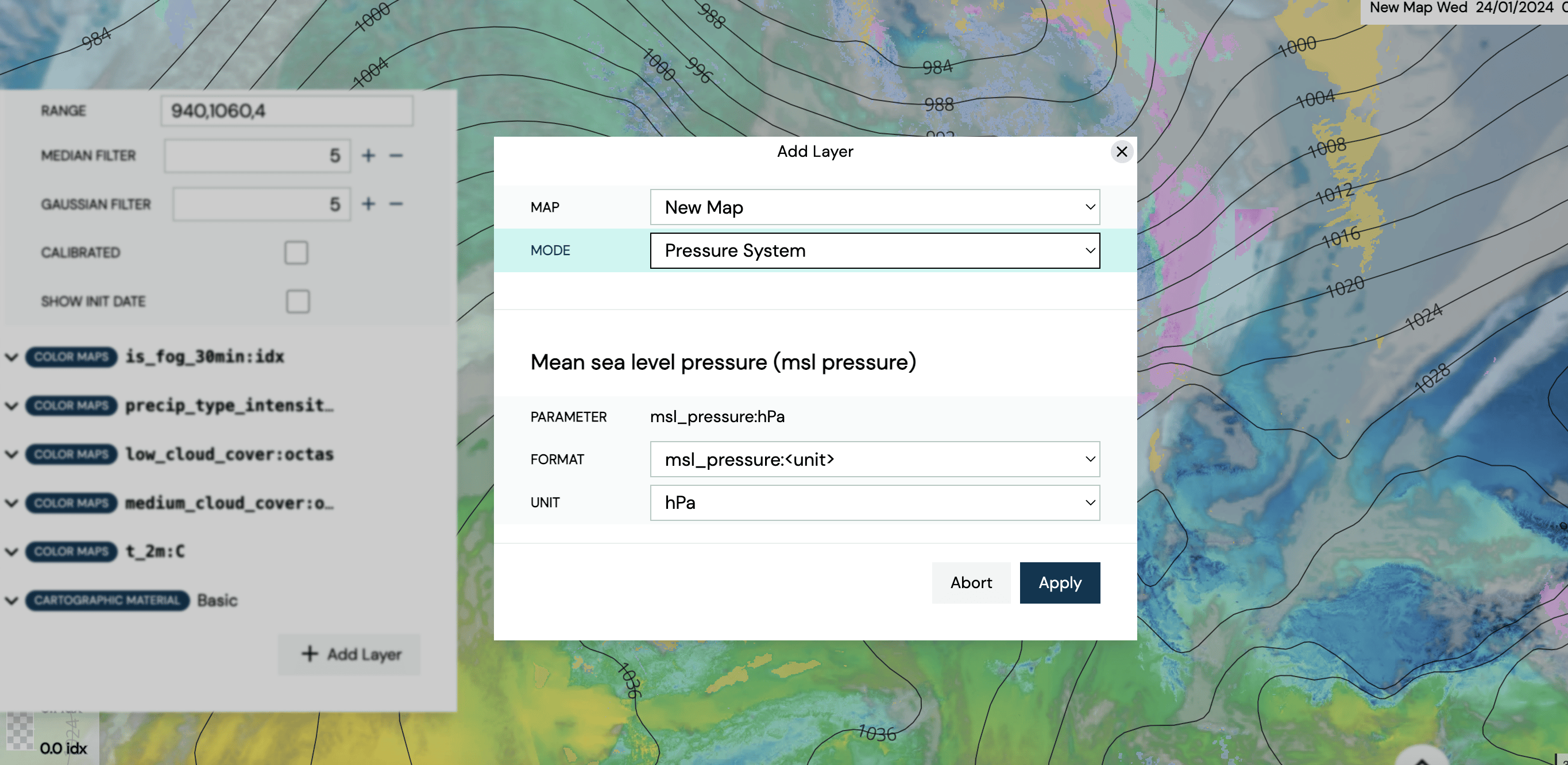Click the 0.0 idx legend value
Screen dimensions: 1568x765
tap(63, 748)
